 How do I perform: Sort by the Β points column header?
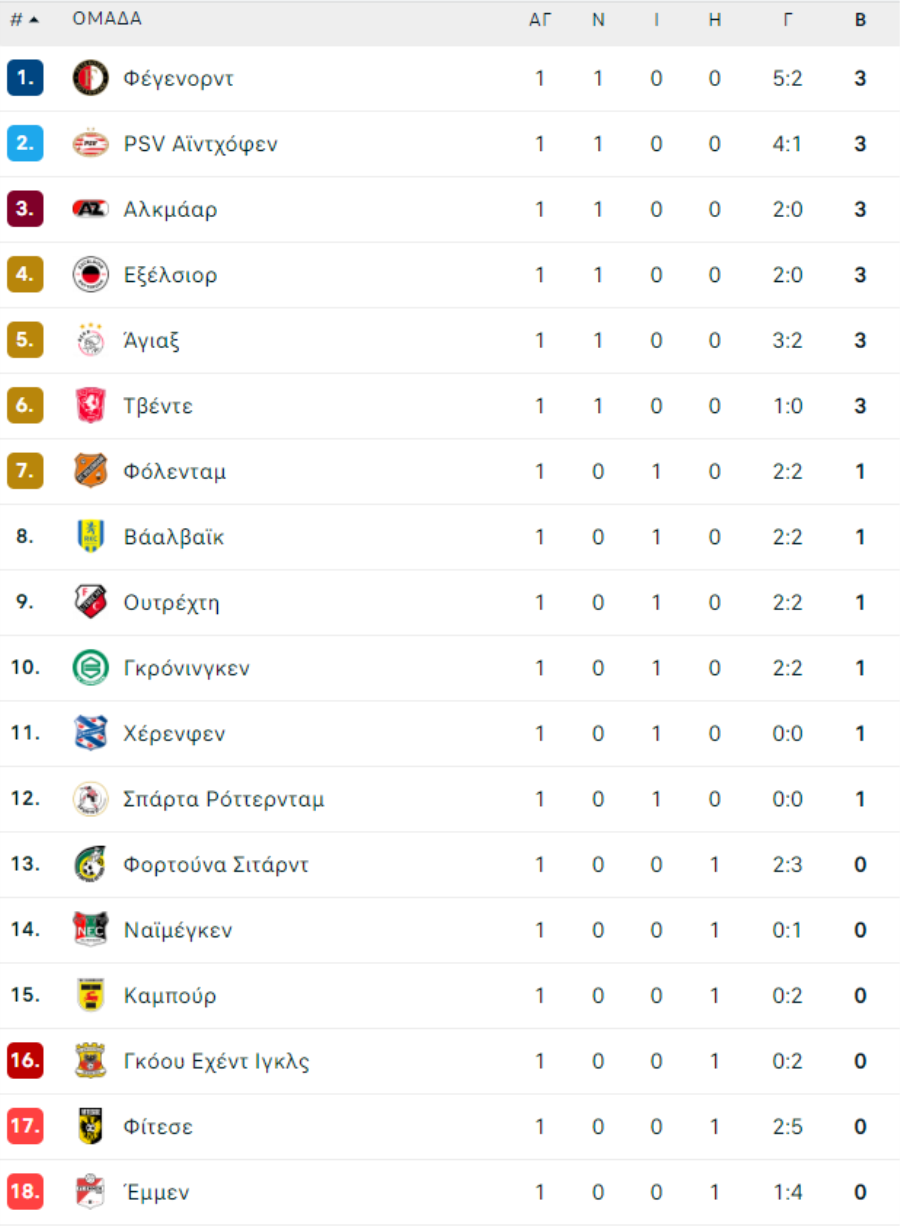pos(860,19)
